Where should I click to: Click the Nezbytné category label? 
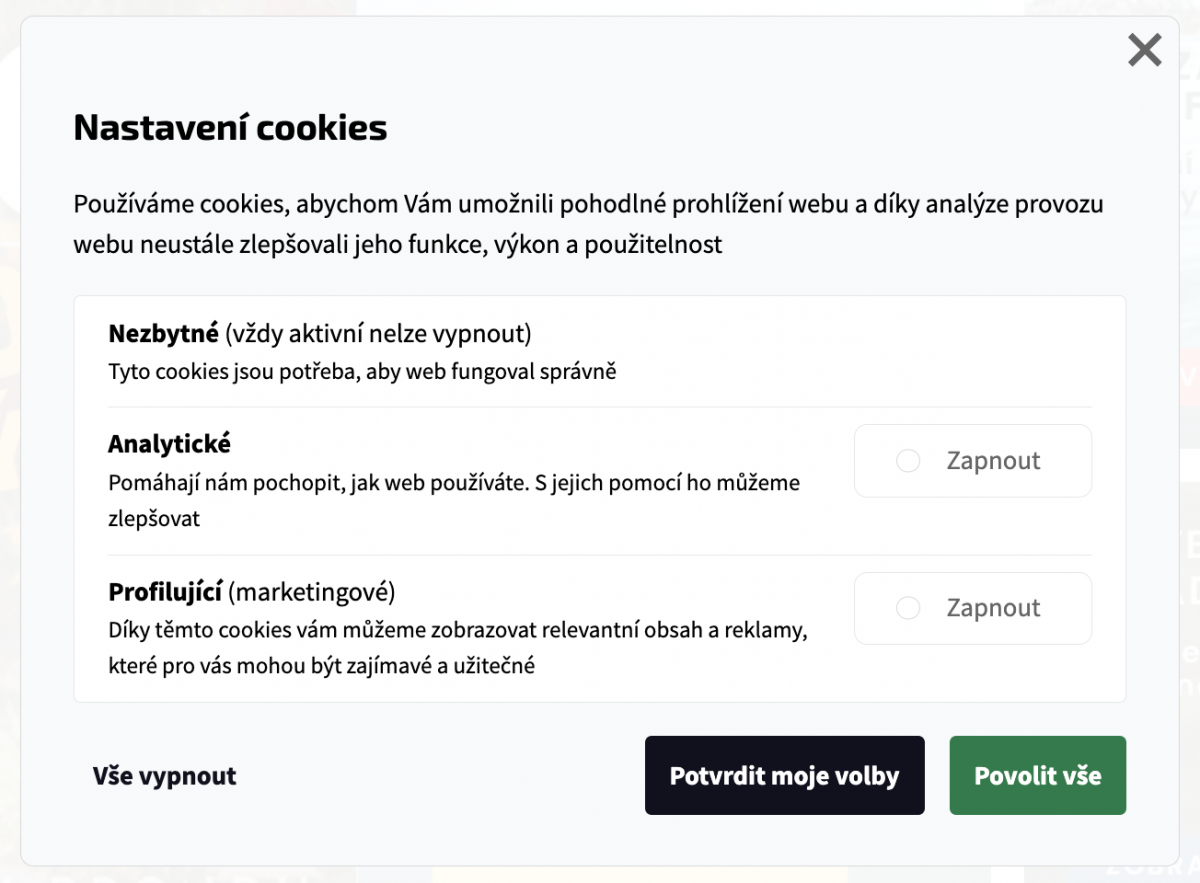click(163, 333)
